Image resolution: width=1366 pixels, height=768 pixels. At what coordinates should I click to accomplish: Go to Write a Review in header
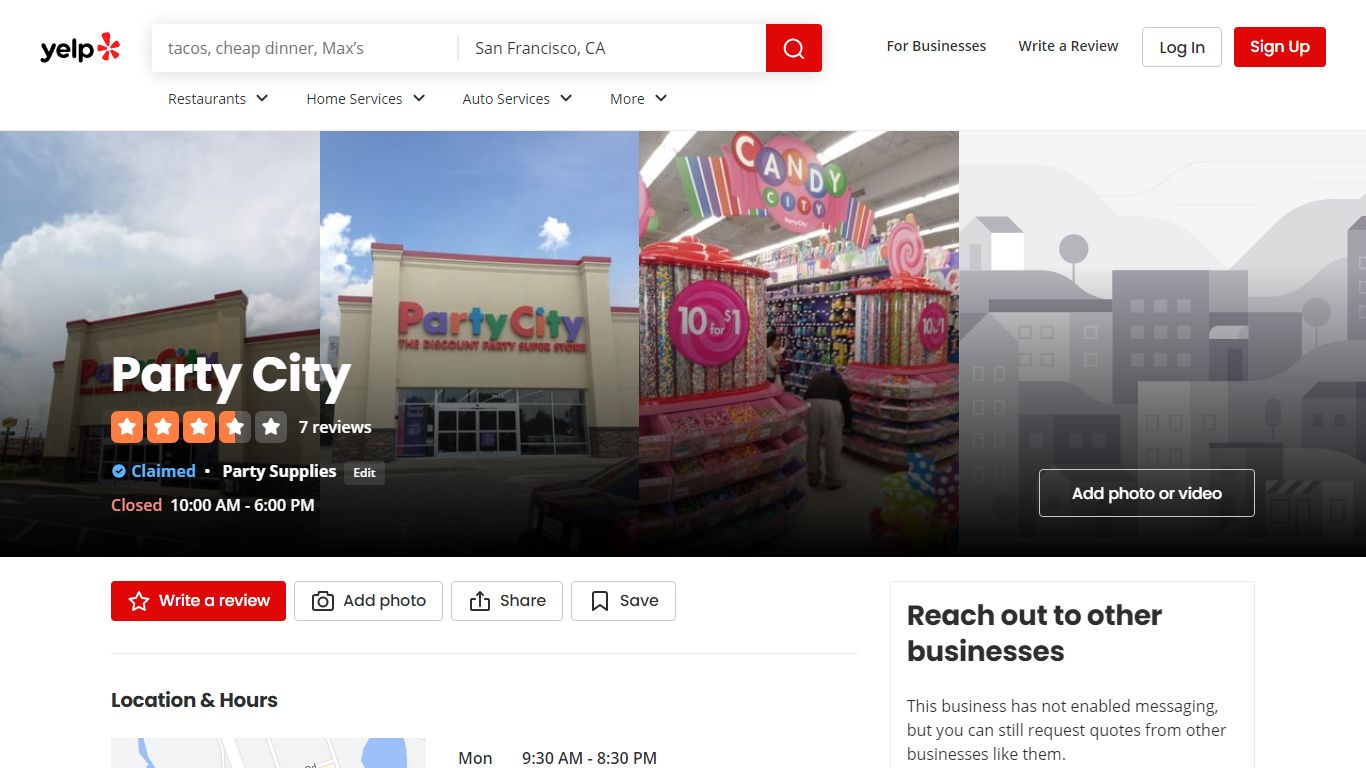(x=1068, y=46)
